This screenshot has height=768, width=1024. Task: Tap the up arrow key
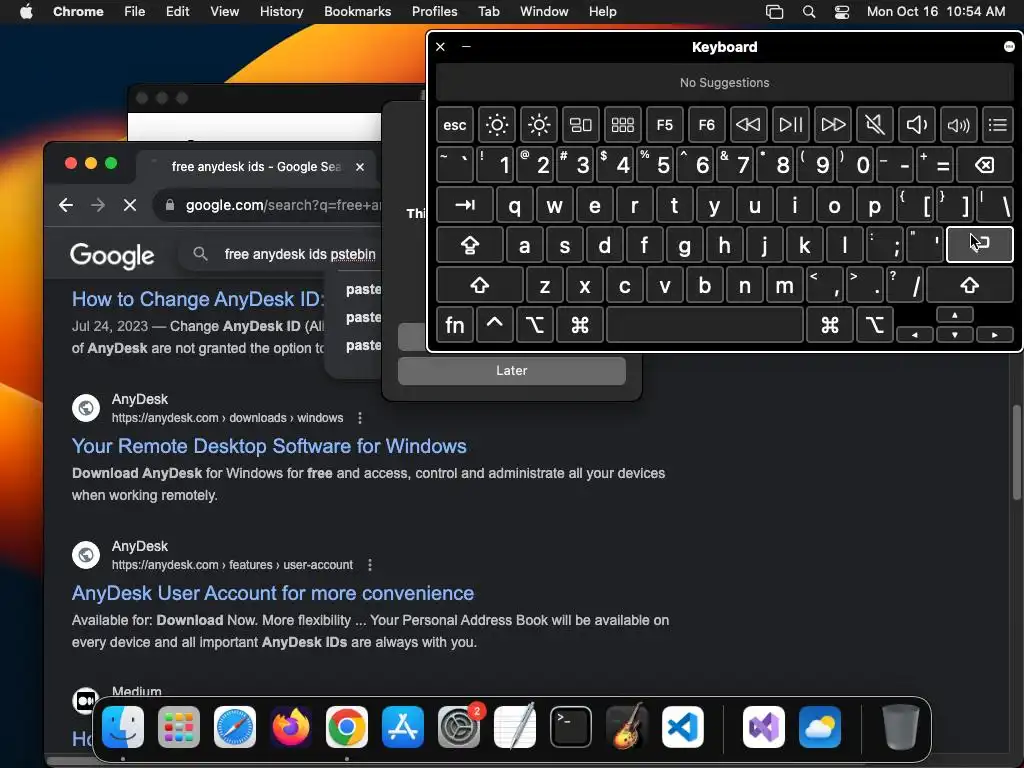[955, 315]
